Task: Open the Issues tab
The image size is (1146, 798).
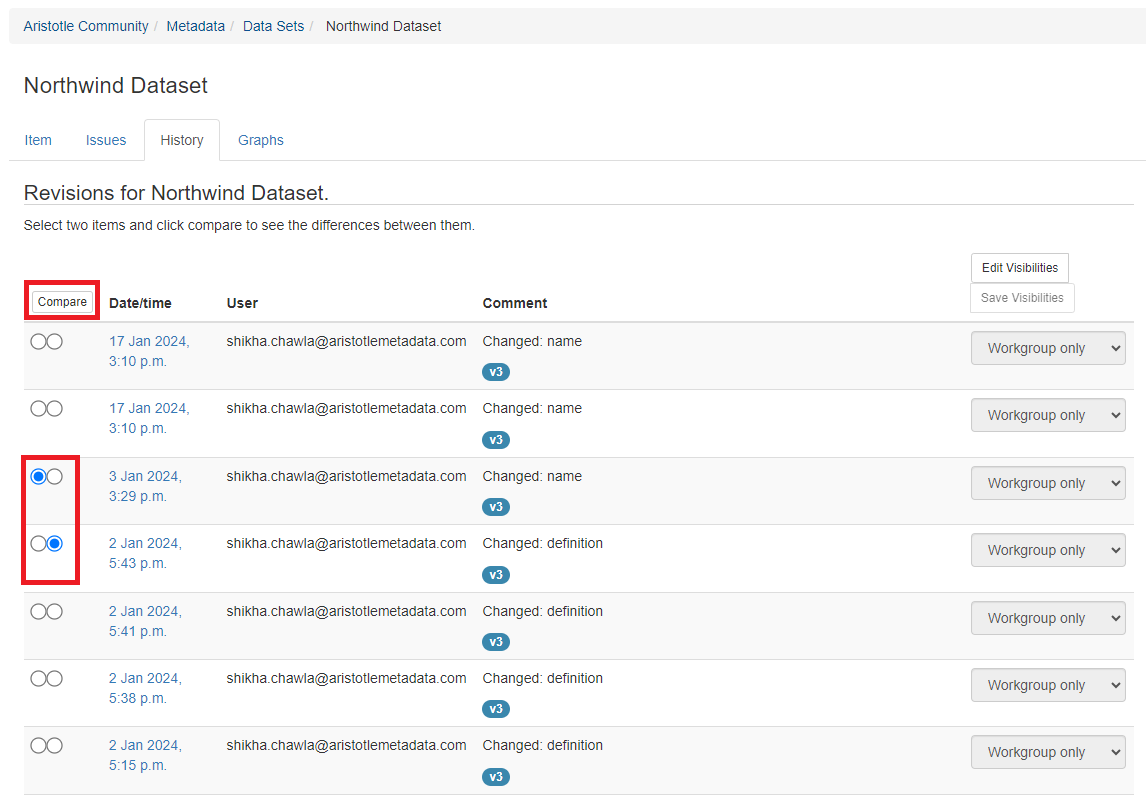Action: (x=106, y=140)
